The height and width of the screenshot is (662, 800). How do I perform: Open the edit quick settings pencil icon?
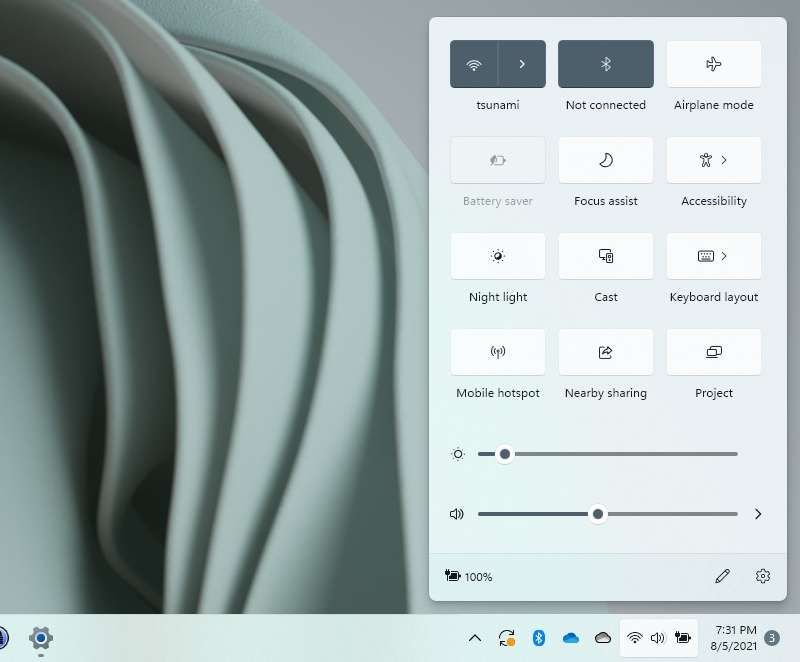[723, 576]
